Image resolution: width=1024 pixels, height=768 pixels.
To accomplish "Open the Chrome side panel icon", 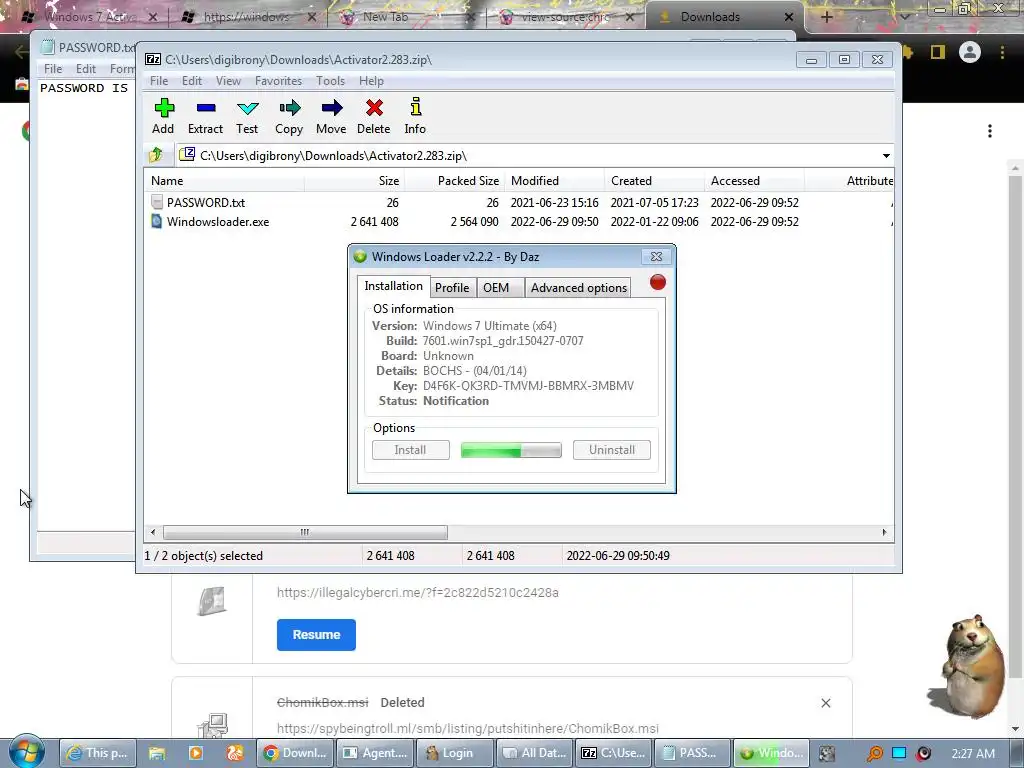I will pyautogui.click(x=938, y=52).
